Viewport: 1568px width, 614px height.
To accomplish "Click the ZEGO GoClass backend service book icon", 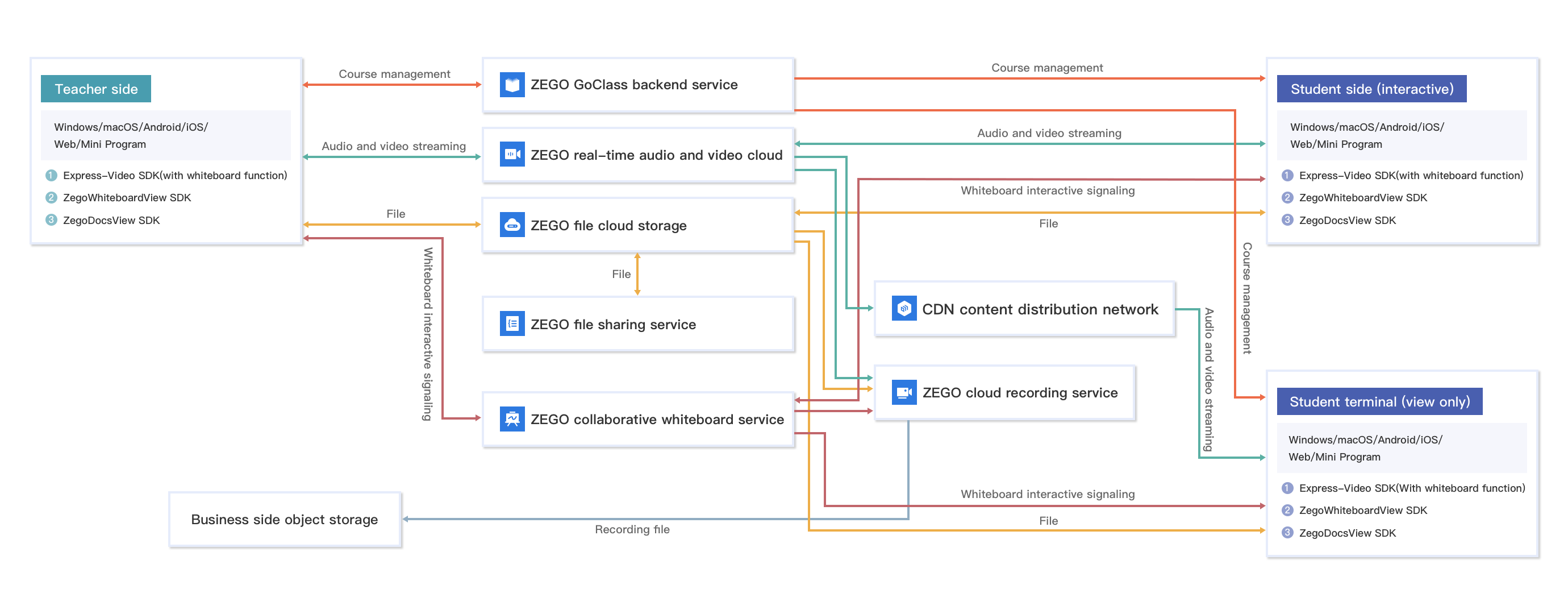I will pyautogui.click(x=512, y=85).
